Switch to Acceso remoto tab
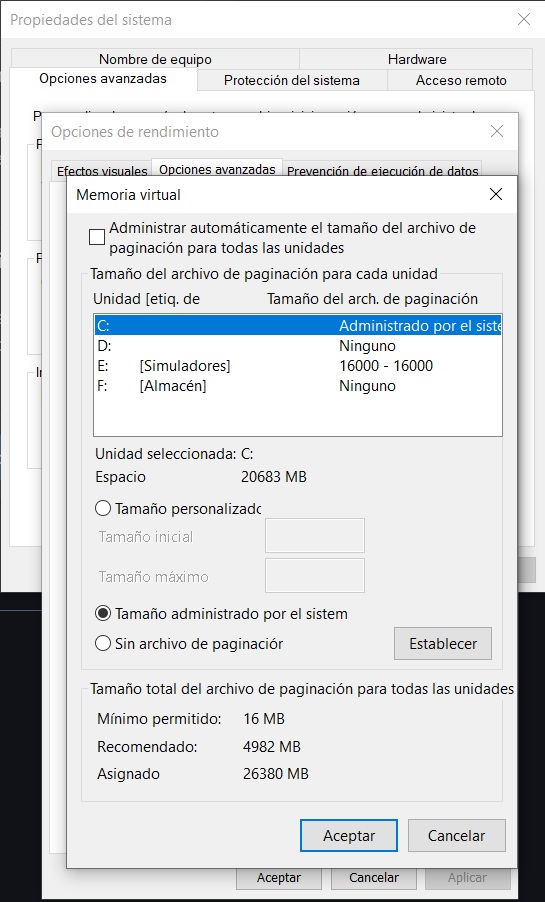This screenshot has height=902, width=545. click(461, 81)
